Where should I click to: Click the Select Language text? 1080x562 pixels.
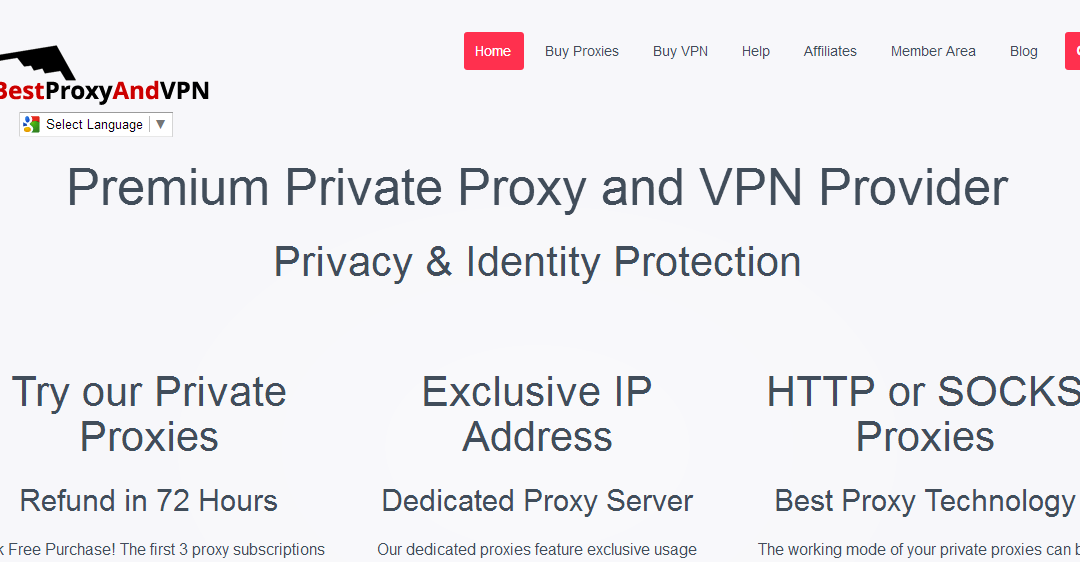94,125
